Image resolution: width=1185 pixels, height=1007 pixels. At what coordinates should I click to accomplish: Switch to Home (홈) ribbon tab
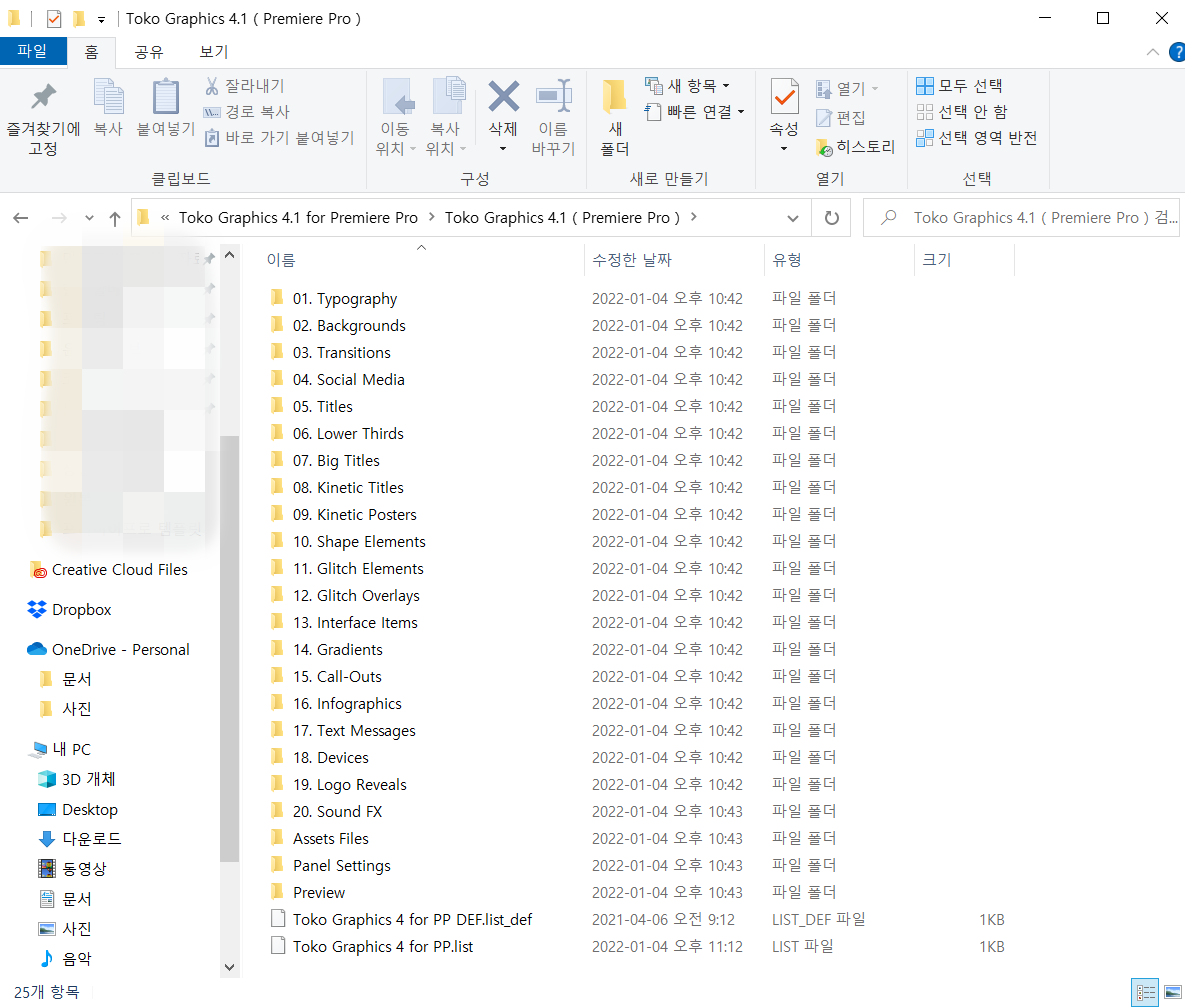91,51
